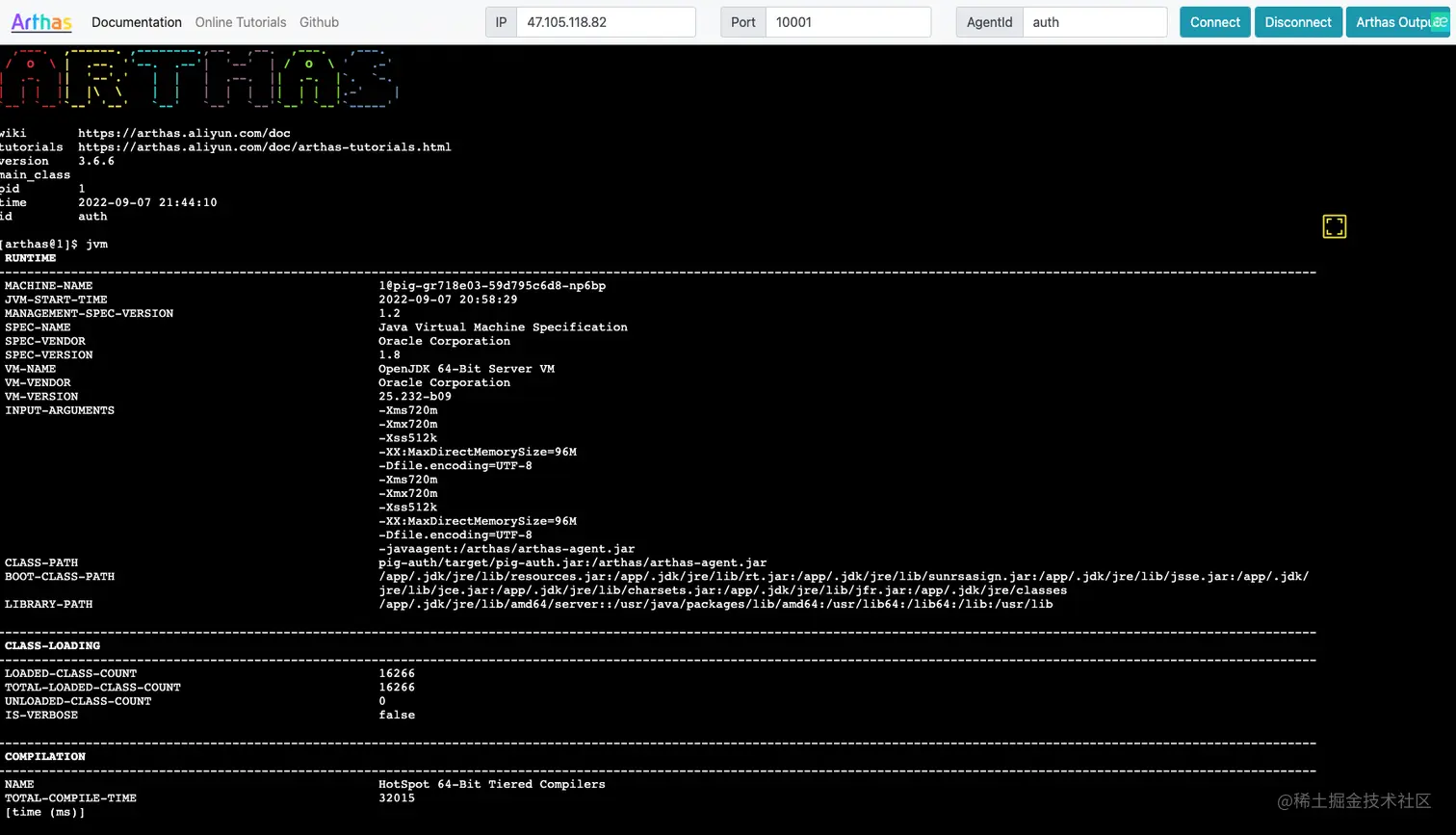Viewport: 1456px width, 835px height.
Task: Click TOTAL-COMPILE-TIME value 32015
Action: click(397, 797)
